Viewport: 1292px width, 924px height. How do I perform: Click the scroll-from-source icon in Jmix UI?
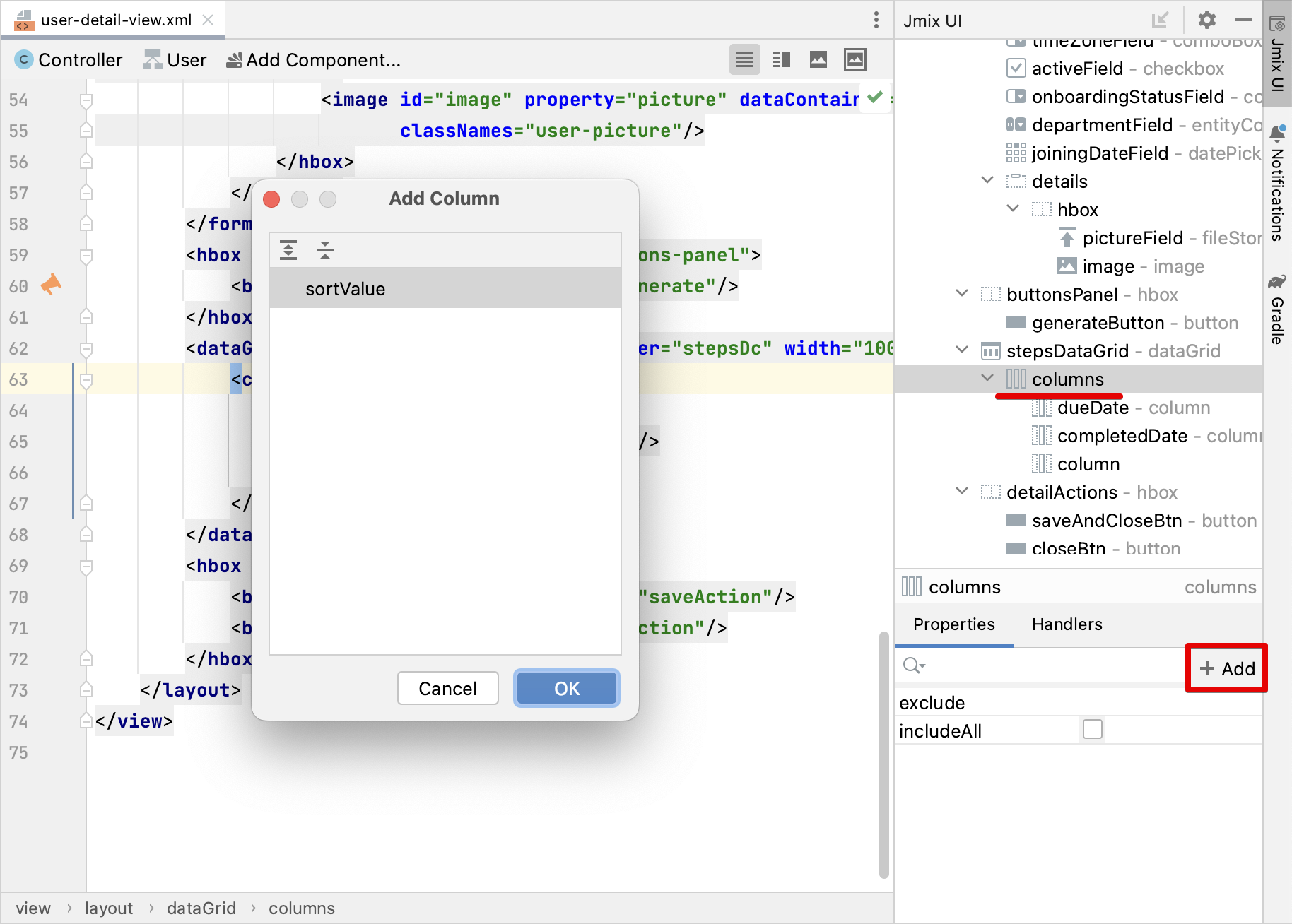(x=1160, y=20)
